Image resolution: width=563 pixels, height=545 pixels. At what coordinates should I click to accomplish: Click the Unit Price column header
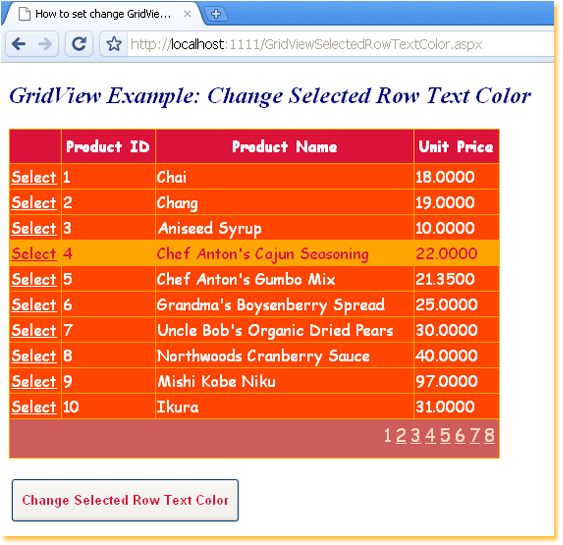(x=456, y=146)
